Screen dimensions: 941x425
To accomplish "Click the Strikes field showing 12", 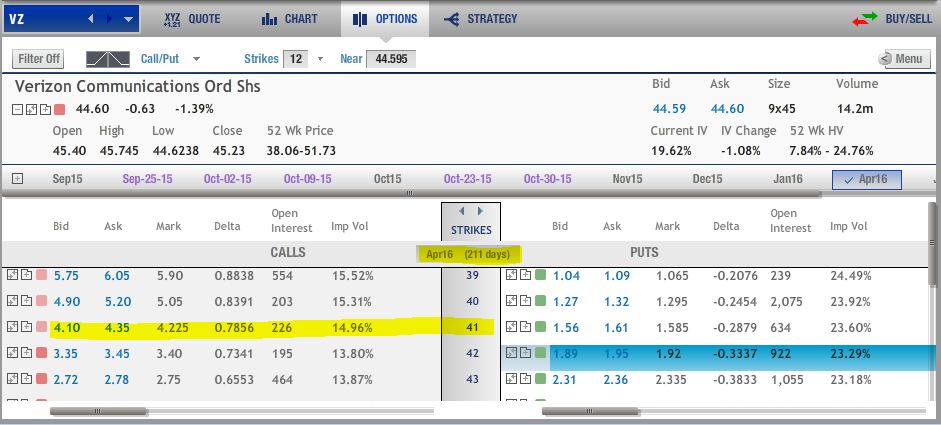I will 295,59.
